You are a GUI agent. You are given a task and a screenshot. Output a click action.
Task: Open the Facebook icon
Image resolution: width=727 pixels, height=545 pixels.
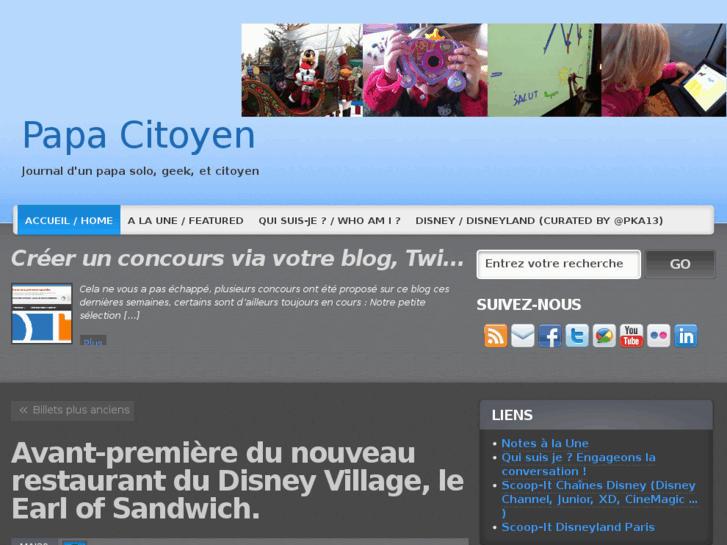point(550,336)
